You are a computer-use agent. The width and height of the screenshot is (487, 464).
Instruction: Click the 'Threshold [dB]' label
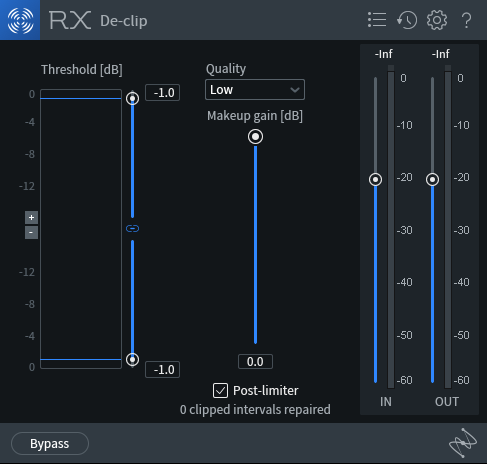pyautogui.click(x=82, y=70)
